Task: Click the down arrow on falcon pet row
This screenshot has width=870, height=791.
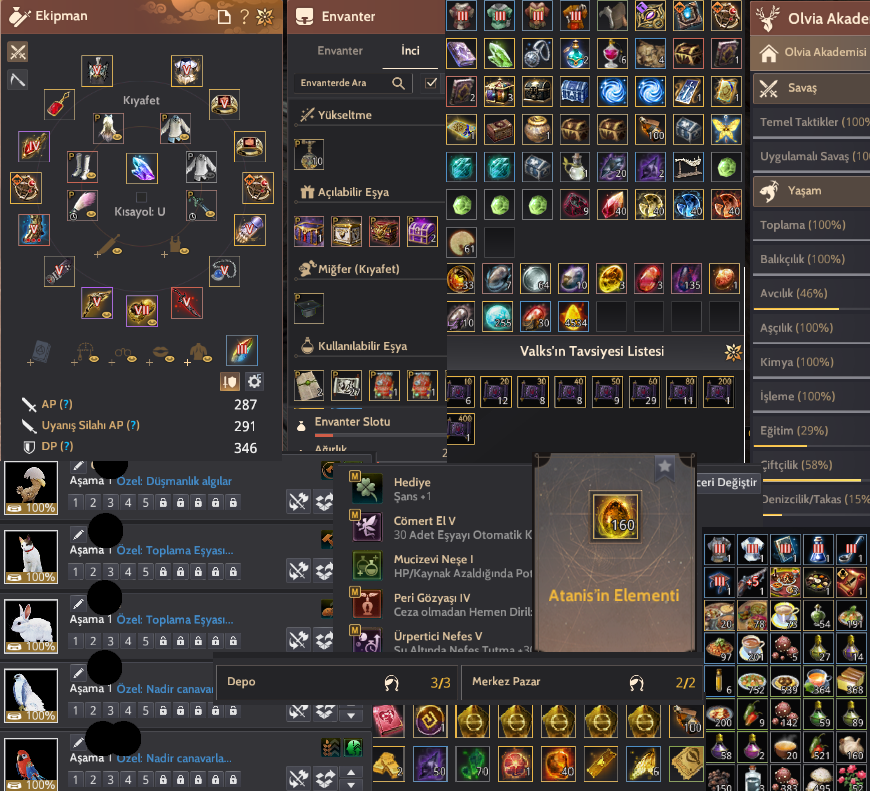Action: click(351, 716)
